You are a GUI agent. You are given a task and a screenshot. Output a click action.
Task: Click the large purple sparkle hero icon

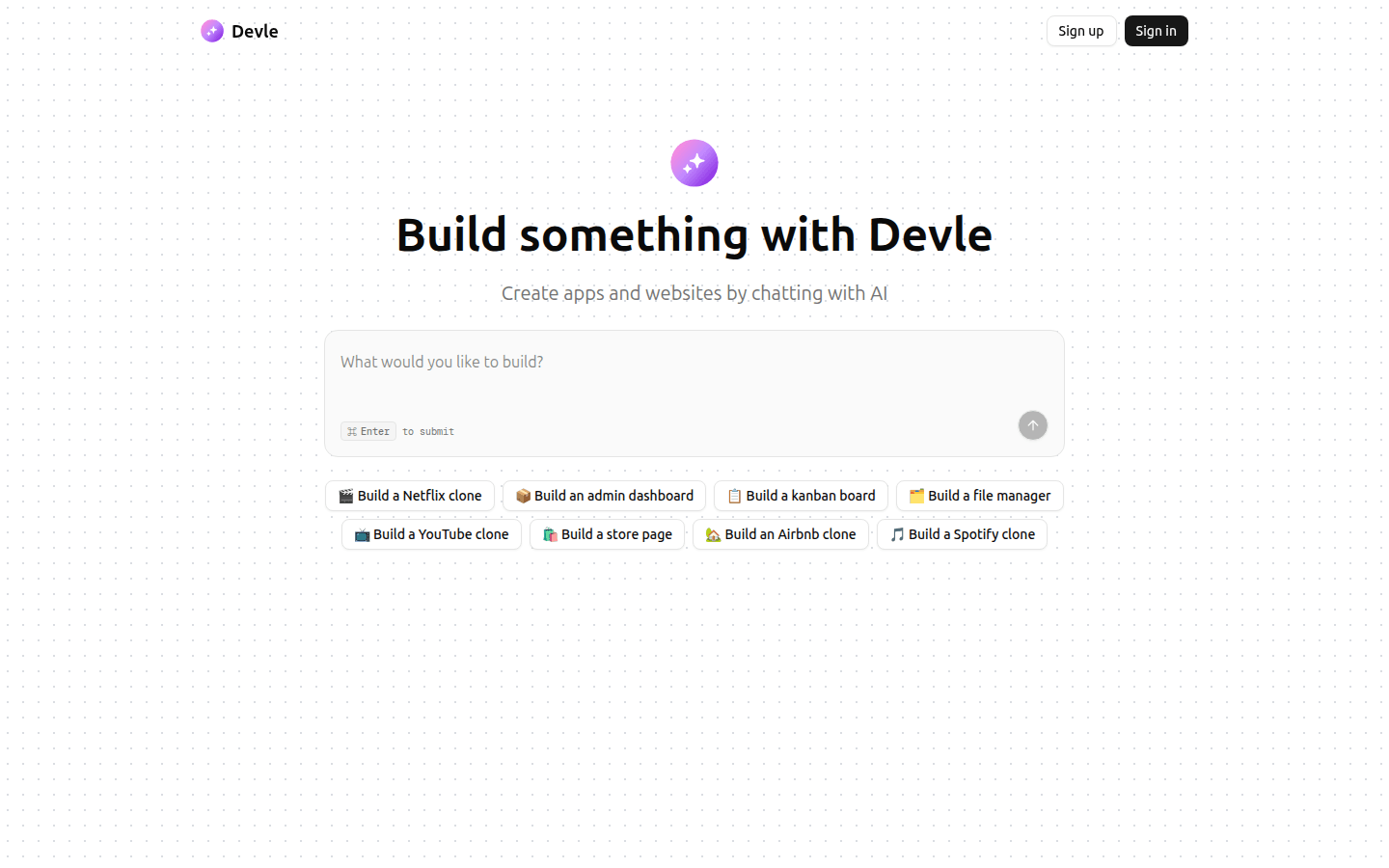point(694,163)
